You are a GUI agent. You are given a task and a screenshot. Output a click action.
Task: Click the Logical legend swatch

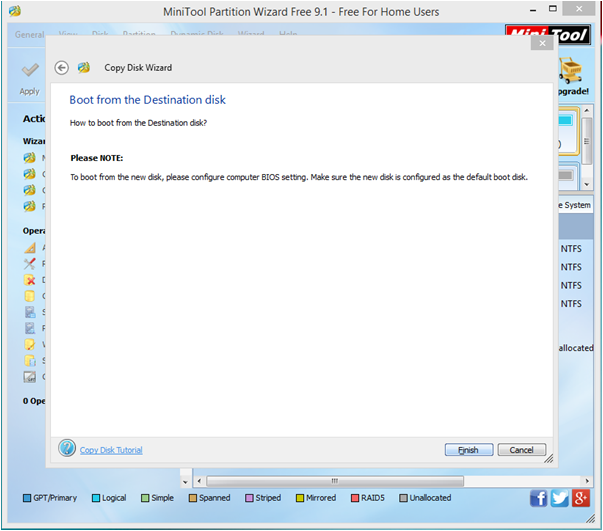pos(96,498)
